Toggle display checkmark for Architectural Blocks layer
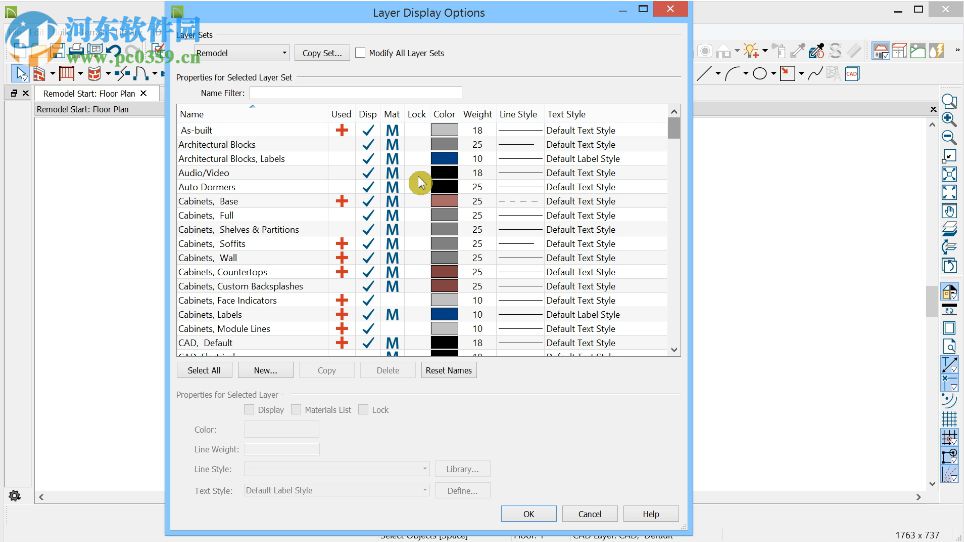 (368, 145)
